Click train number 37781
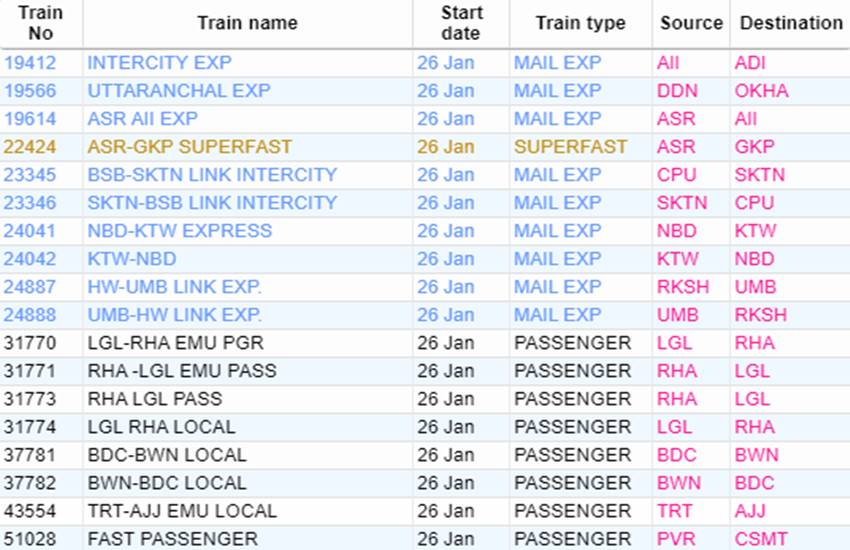The image size is (850, 550). click(x=31, y=455)
